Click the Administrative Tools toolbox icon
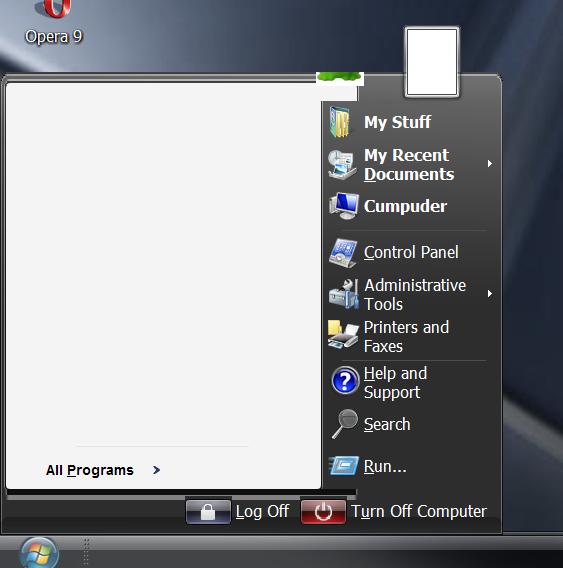This screenshot has width=563, height=568. (x=344, y=294)
